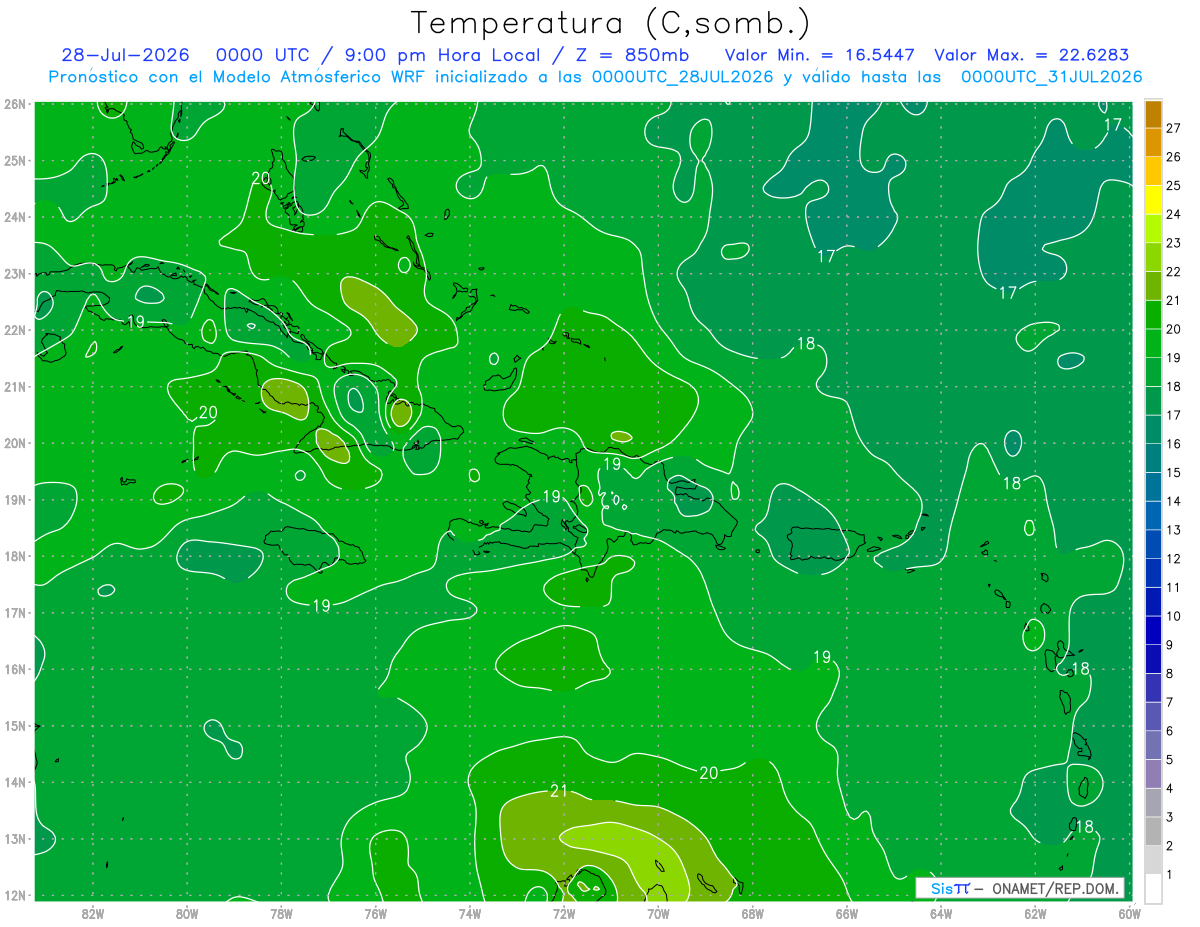Select the '28-Jul-2026' date text
The height and width of the screenshot is (927, 1200).
(125, 55)
